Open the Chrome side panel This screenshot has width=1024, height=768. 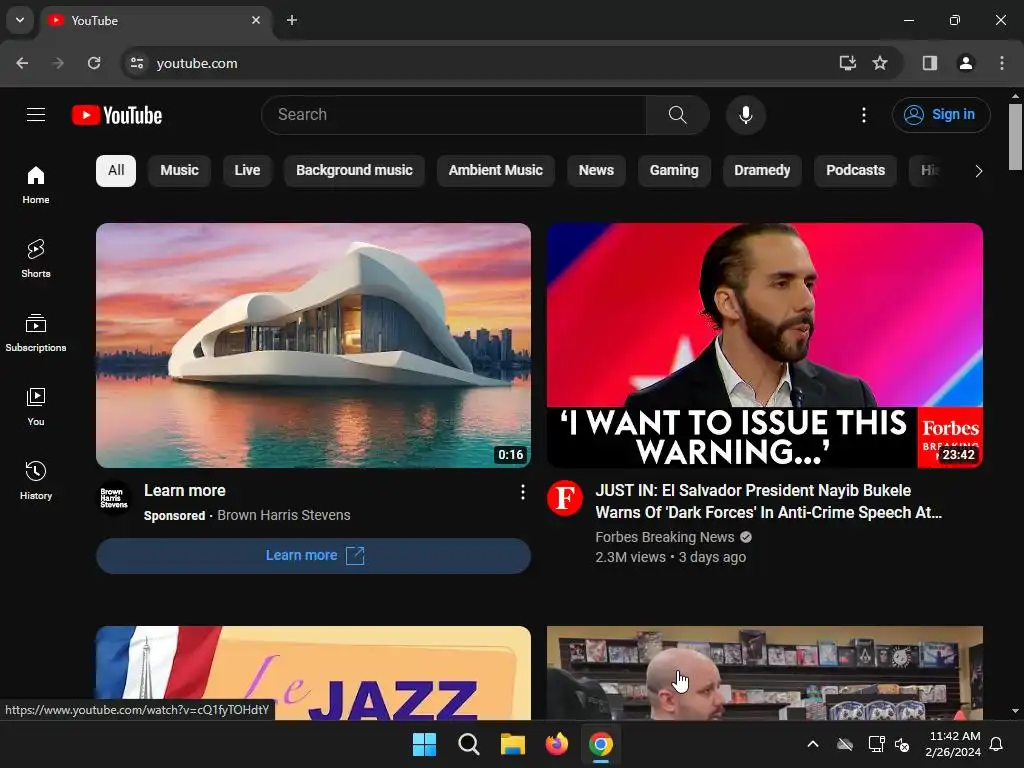tap(929, 63)
